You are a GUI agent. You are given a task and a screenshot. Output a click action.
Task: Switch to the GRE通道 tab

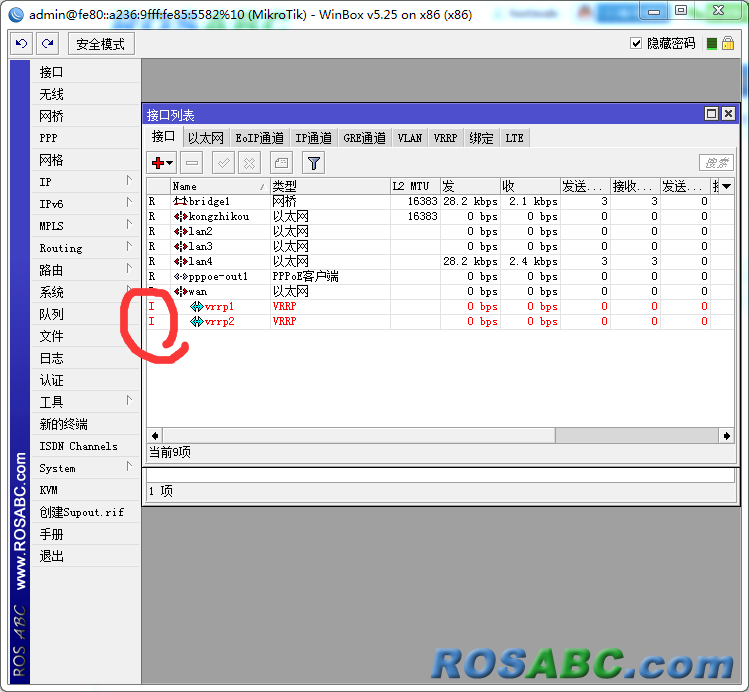[x=364, y=138]
